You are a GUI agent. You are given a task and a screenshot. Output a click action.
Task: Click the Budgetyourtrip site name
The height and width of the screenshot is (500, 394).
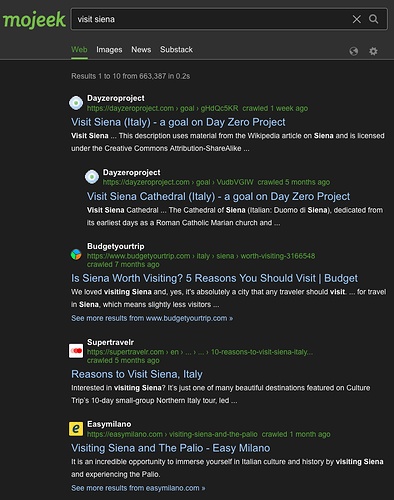point(116,246)
